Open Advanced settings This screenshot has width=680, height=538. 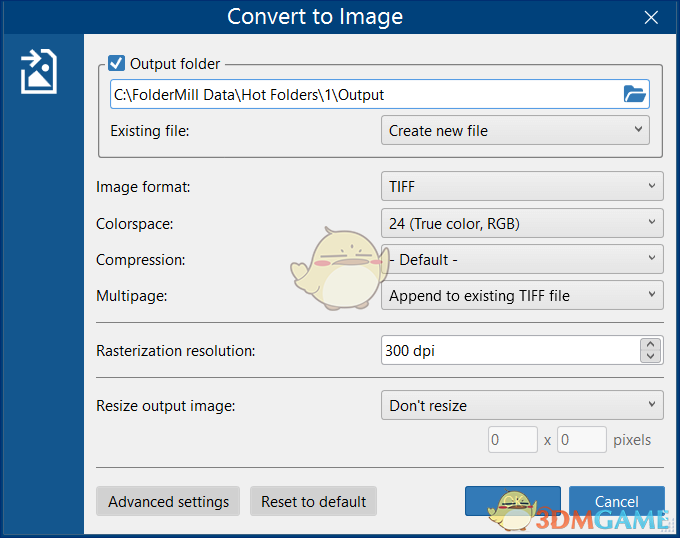pos(168,501)
